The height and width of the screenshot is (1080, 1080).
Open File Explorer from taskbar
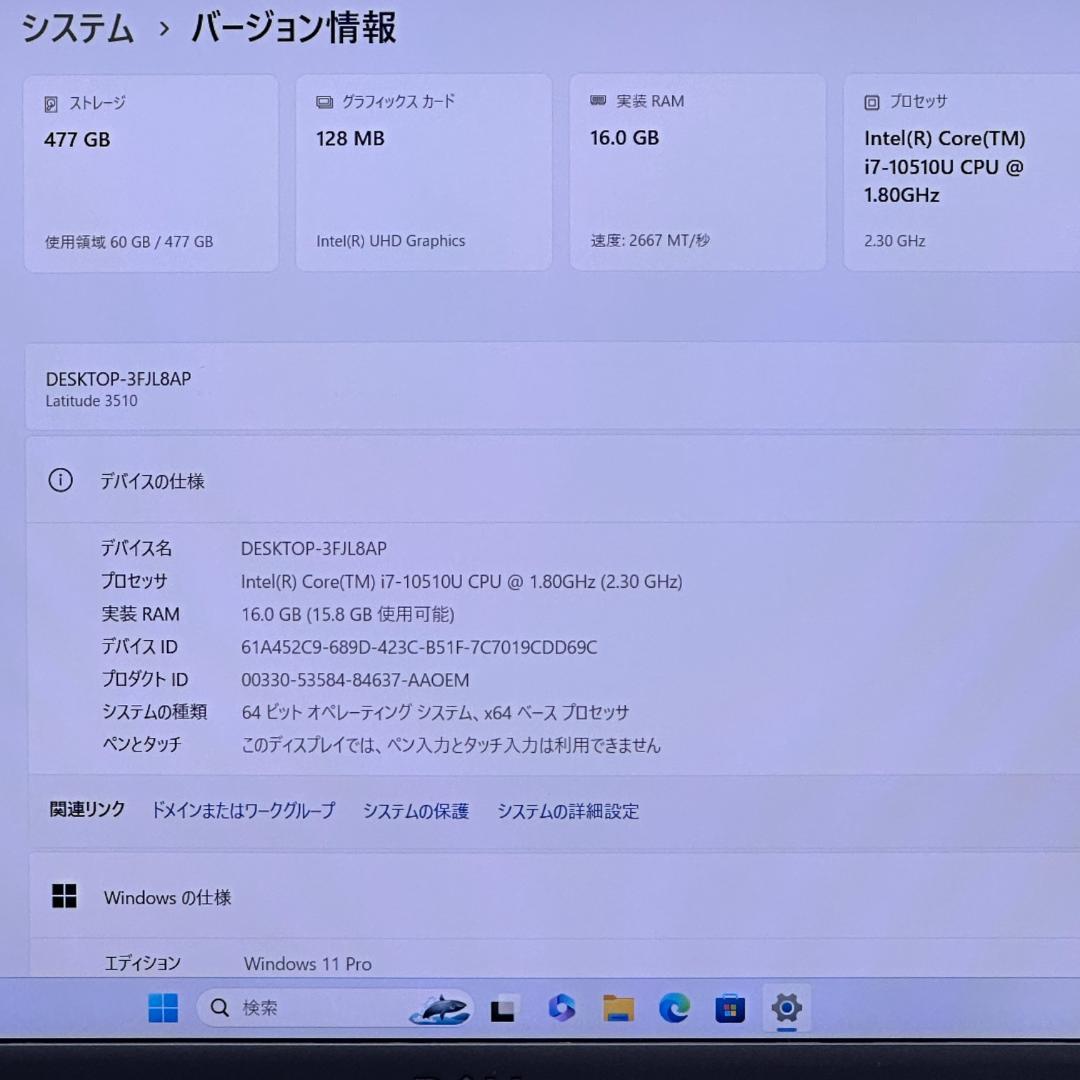tap(618, 1008)
